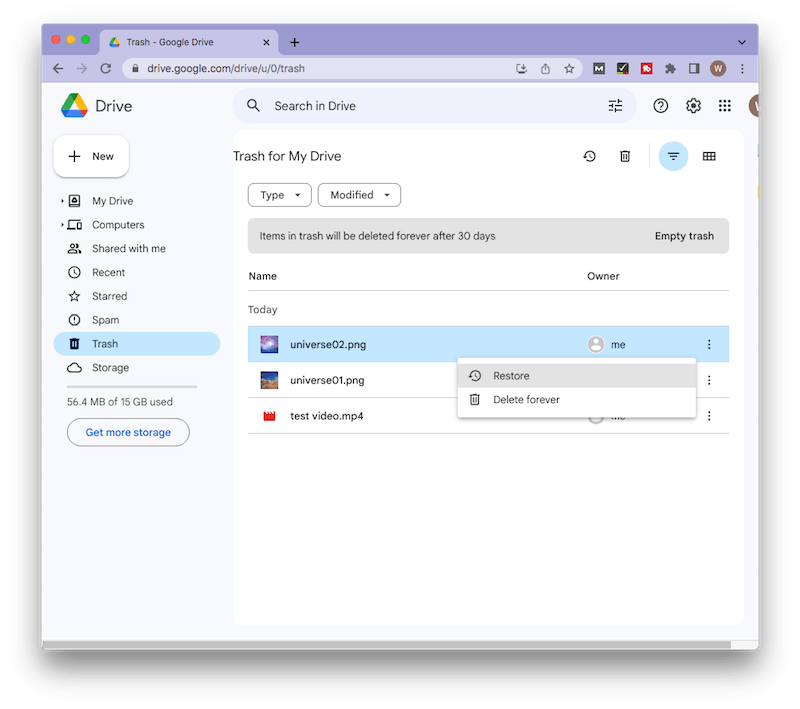Click storage usage progress bar
Viewport: 800px width, 709px height.
132,387
